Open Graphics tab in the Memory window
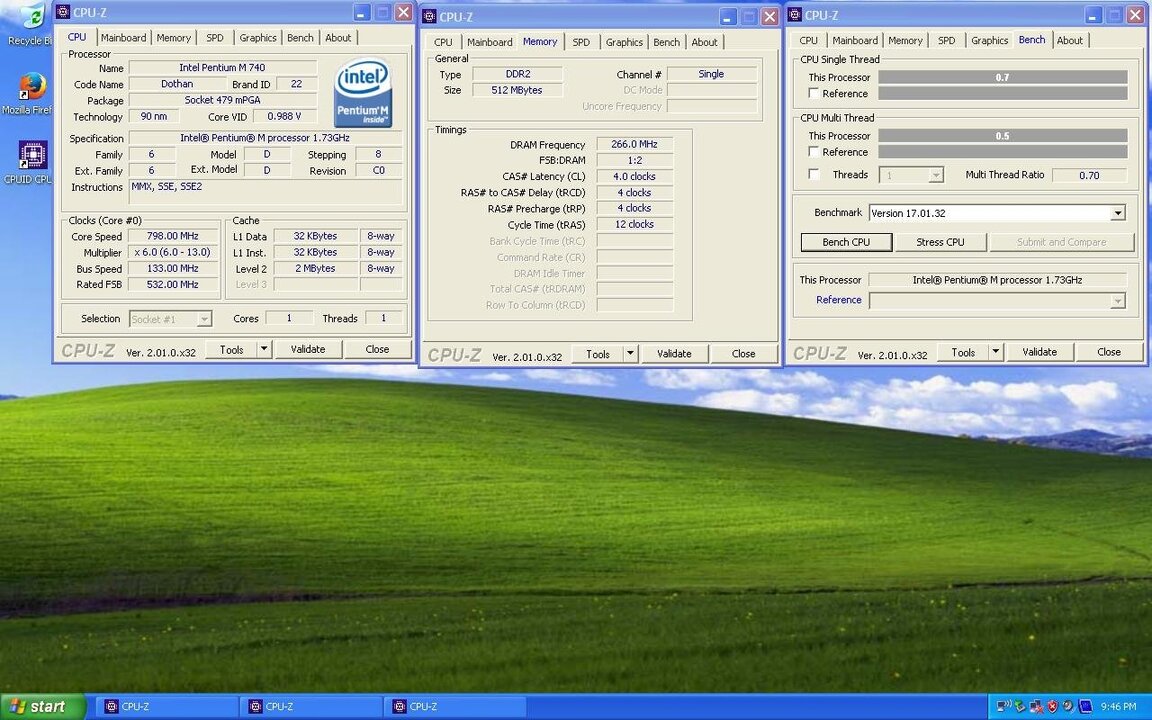This screenshot has width=1152, height=720. 624,42
